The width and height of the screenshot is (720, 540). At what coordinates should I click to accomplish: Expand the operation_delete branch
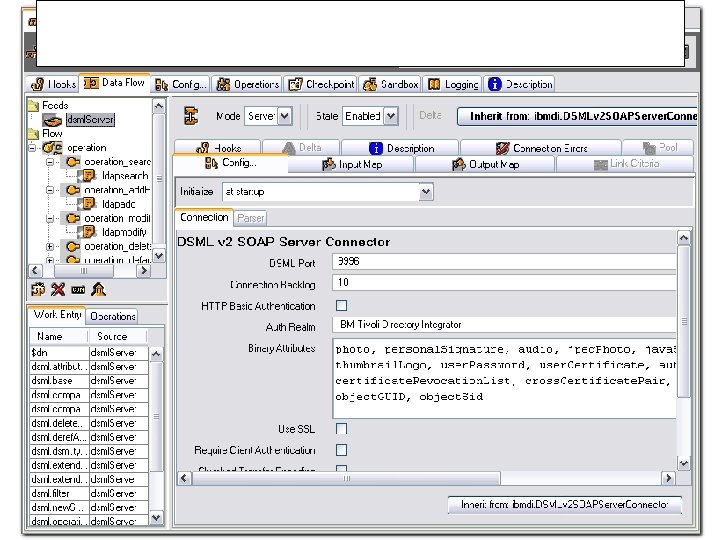click(x=50, y=247)
